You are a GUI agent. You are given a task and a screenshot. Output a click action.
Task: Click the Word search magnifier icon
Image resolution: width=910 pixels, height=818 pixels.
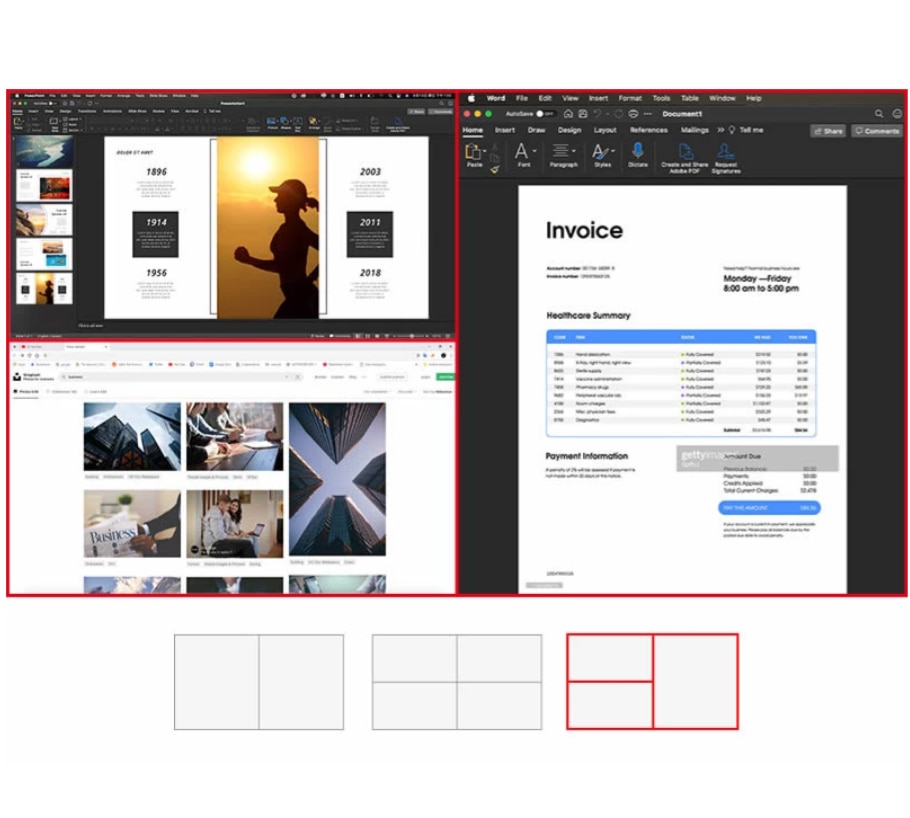[880, 114]
